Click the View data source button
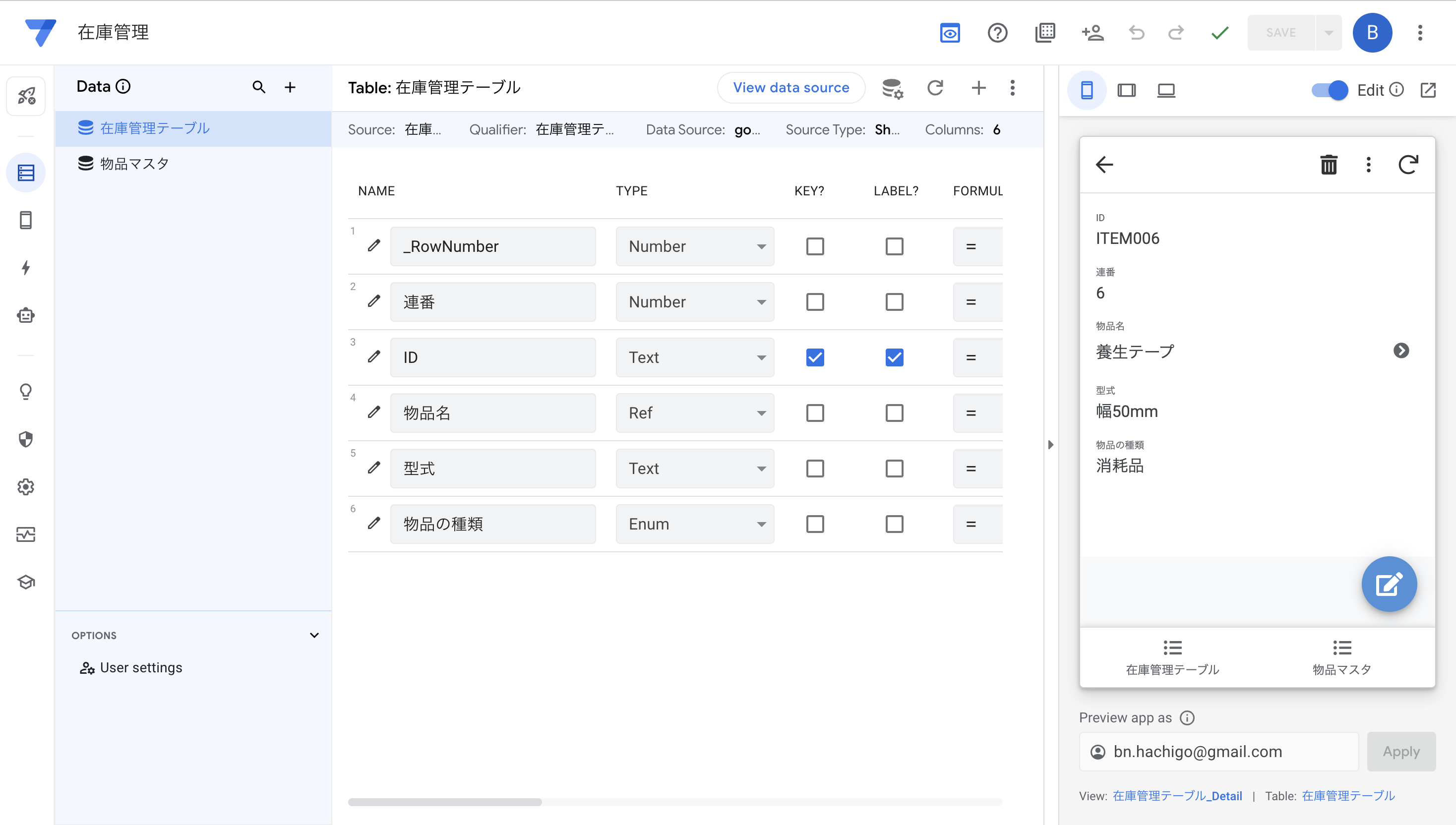Screen dimensions: 1456x825 point(790,88)
